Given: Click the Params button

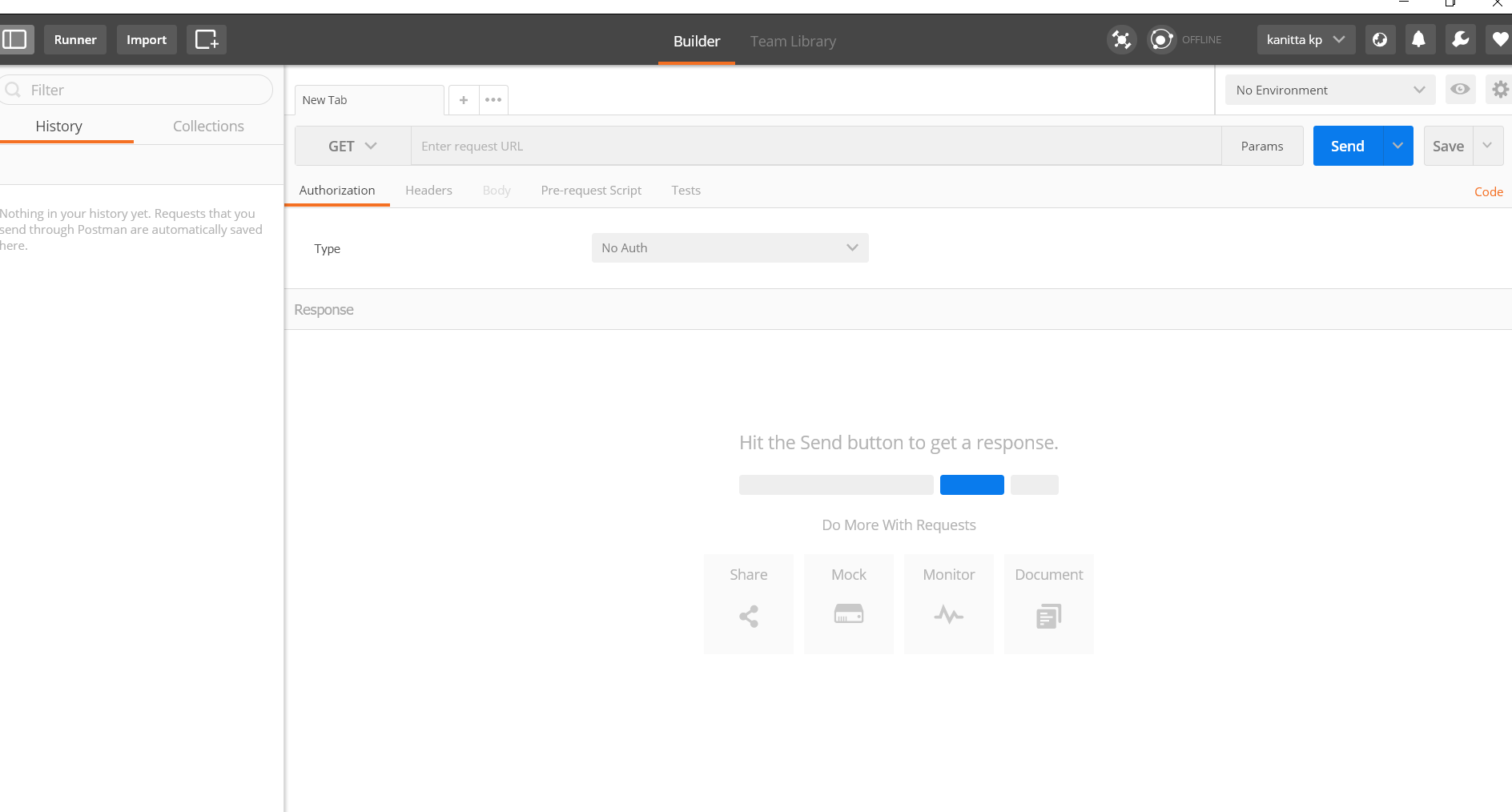Looking at the screenshot, I should click(1262, 146).
